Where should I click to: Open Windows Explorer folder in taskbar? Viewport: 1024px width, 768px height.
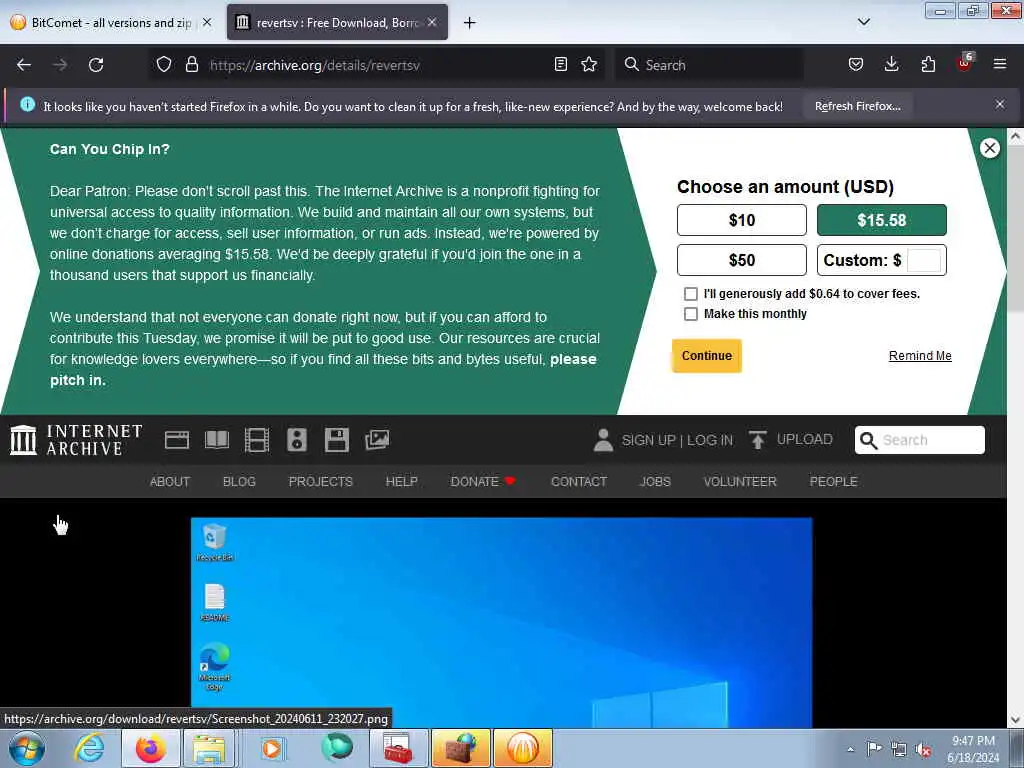[208, 748]
